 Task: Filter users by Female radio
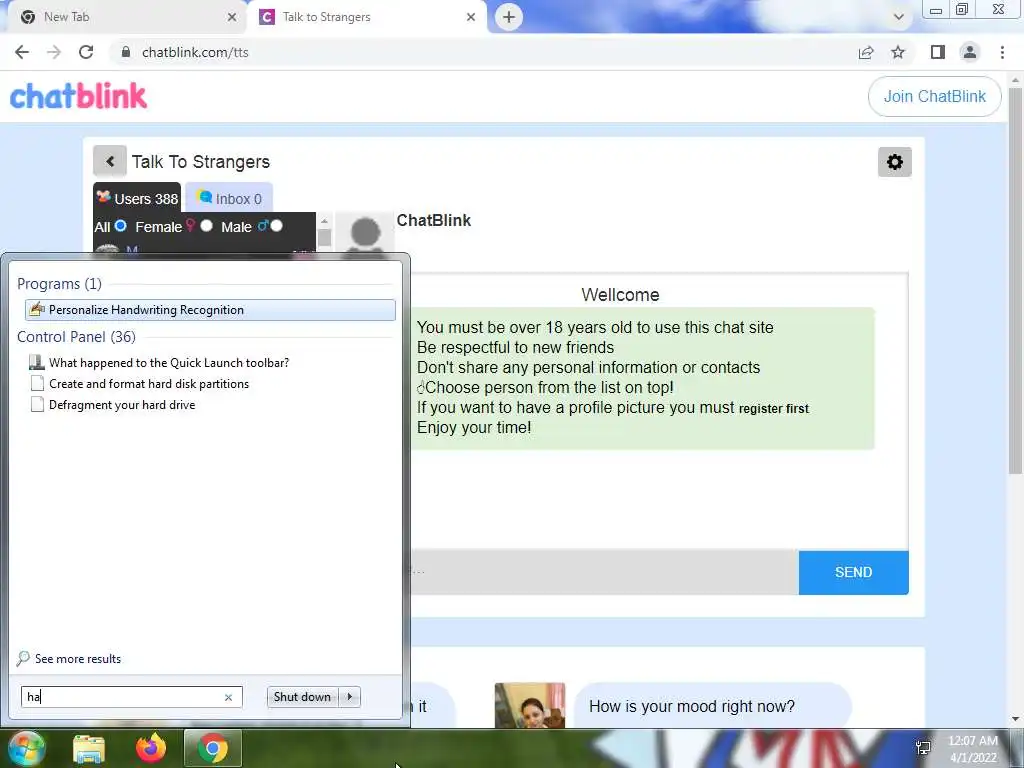[206, 226]
